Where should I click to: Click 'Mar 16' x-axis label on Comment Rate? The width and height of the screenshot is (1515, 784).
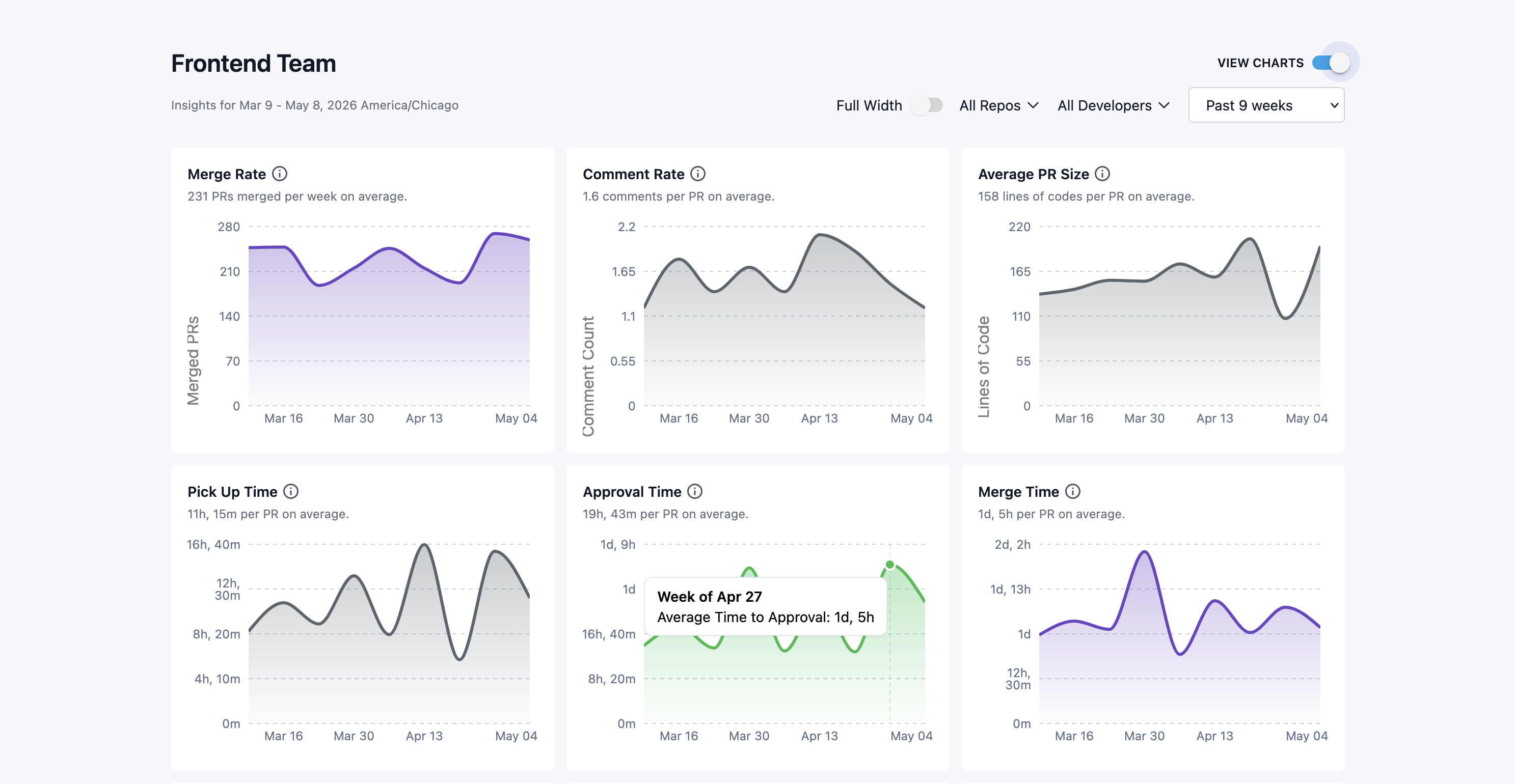[x=679, y=418]
